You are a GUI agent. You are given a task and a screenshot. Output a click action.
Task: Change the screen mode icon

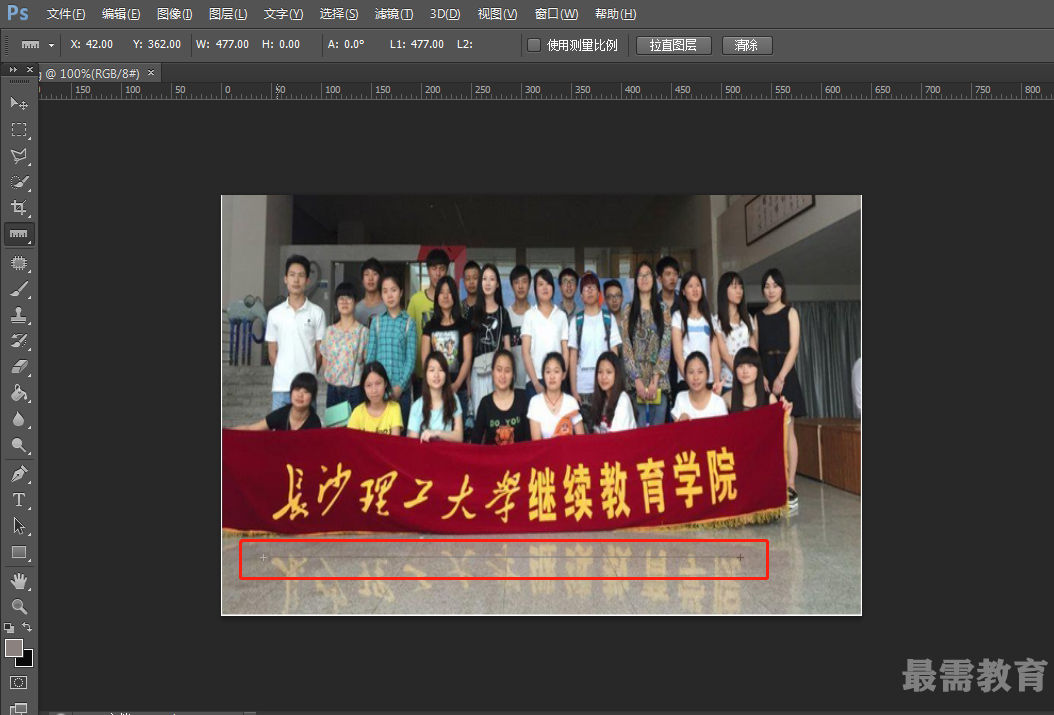pyautogui.click(x=19, y=708)
